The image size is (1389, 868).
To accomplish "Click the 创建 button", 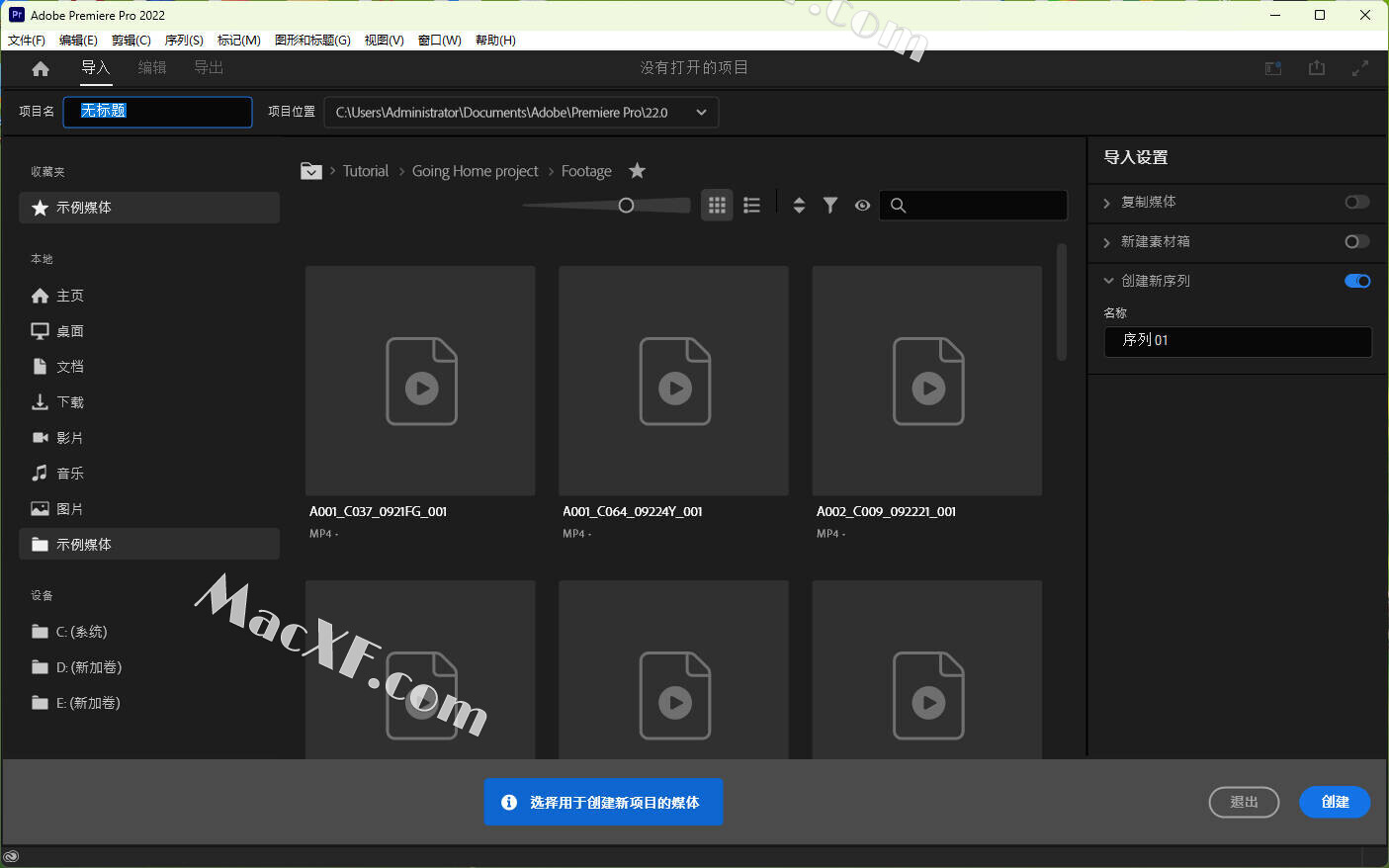I will pyautogui.click(x=1335, y=802).
